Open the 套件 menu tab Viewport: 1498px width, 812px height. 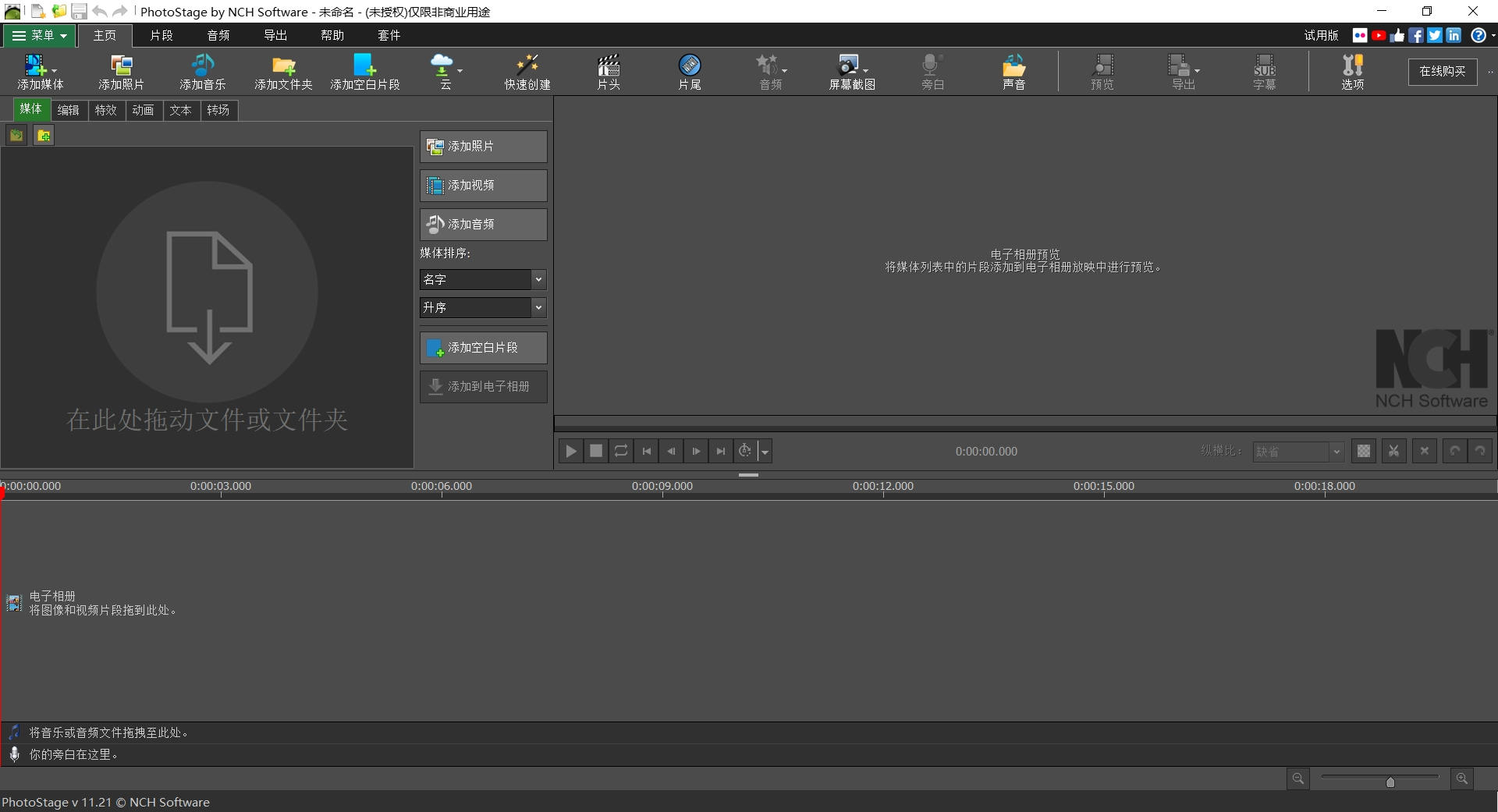tap(389, 35)
